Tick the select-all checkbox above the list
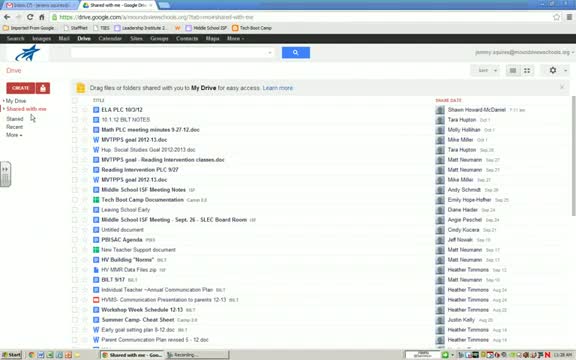Viewport: 576px width, 360px height. [x=75, y=100]
